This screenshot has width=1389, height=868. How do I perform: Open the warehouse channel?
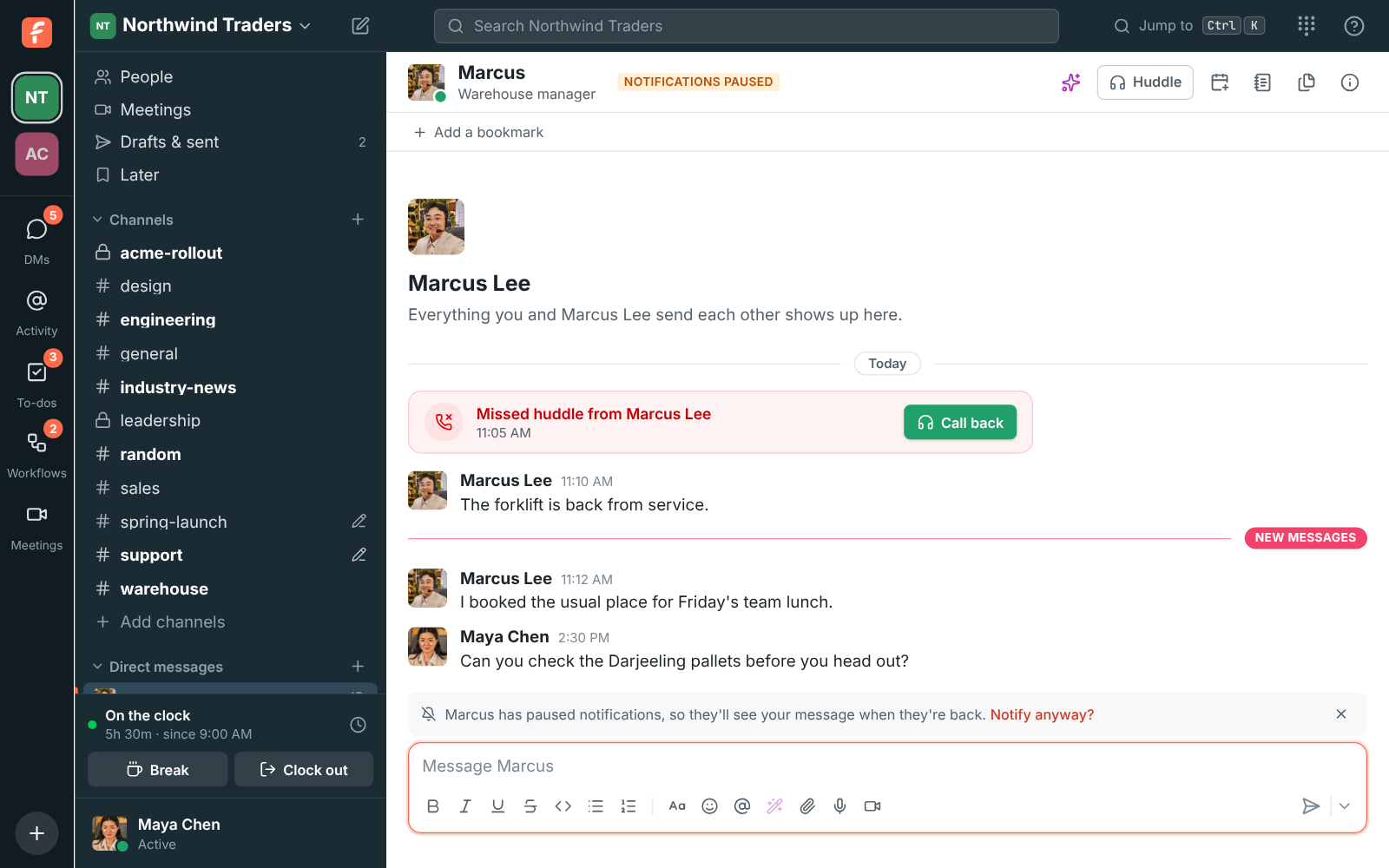click(x=230, y=589)
